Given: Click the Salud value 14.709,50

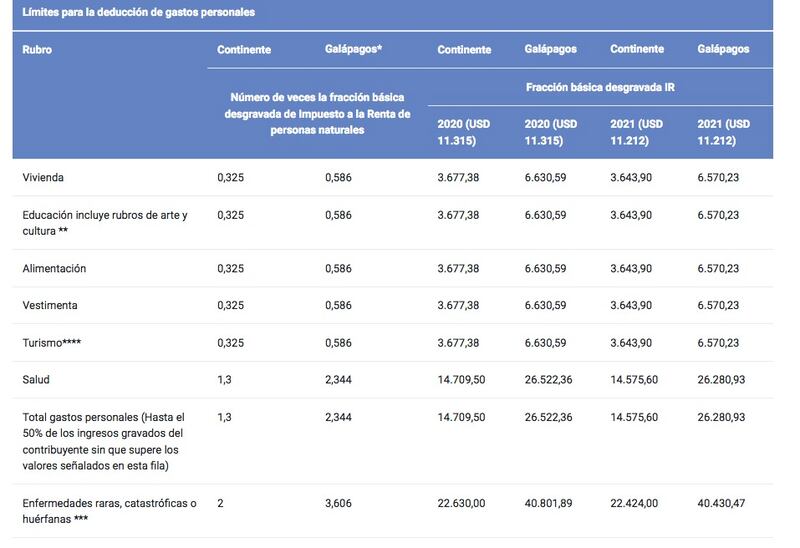Looking at the screenshot, I should [x=461, y=380].
